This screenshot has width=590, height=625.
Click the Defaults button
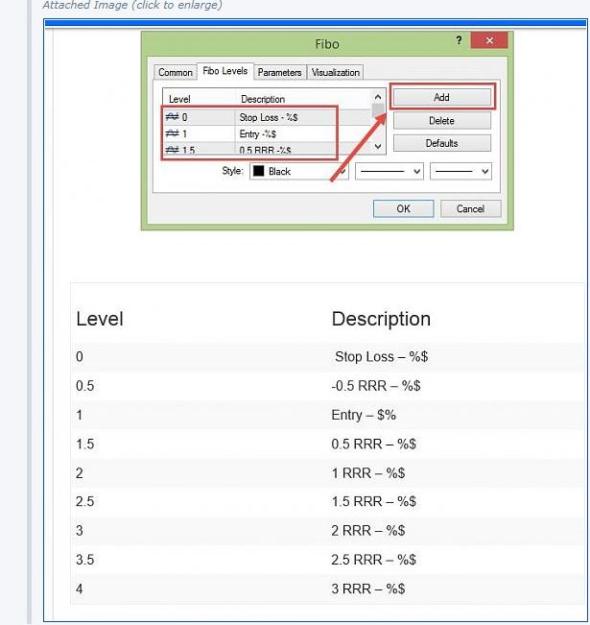442,143
